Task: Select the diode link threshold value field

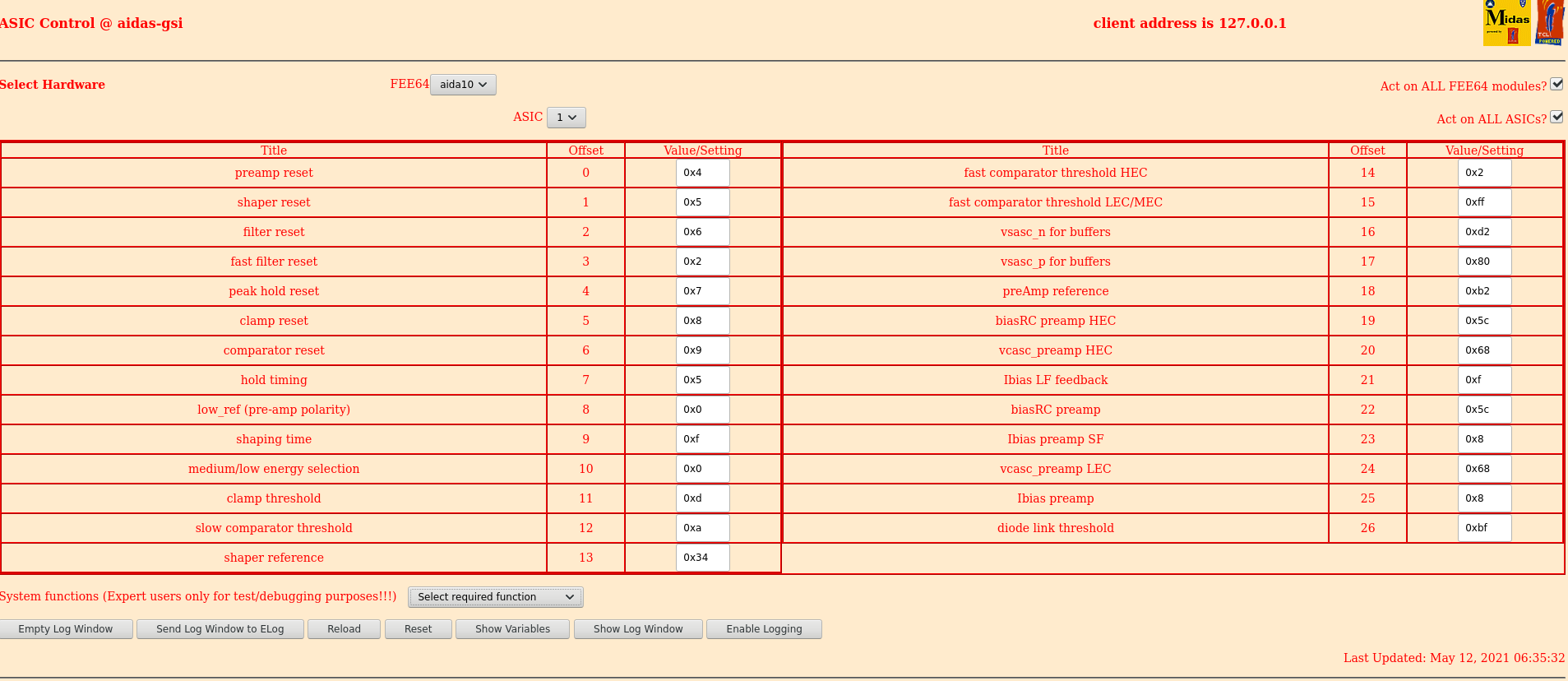Action: click(x=1485, y=528)
